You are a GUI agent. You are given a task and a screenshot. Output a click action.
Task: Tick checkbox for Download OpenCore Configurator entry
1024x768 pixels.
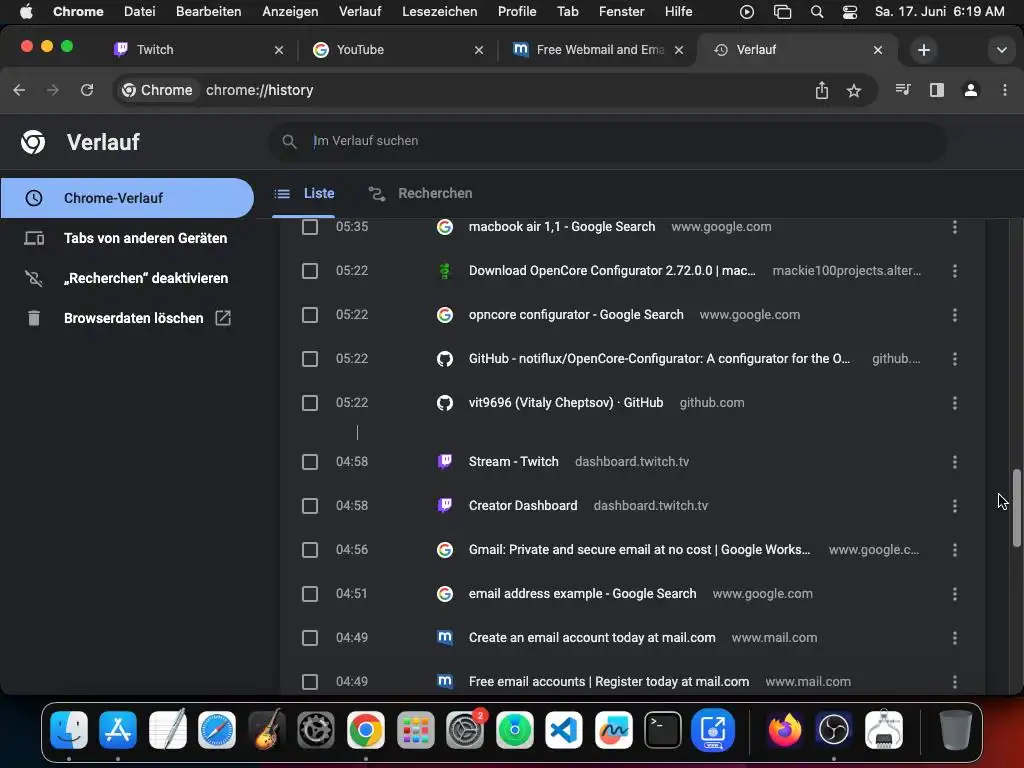coord(310,271)
